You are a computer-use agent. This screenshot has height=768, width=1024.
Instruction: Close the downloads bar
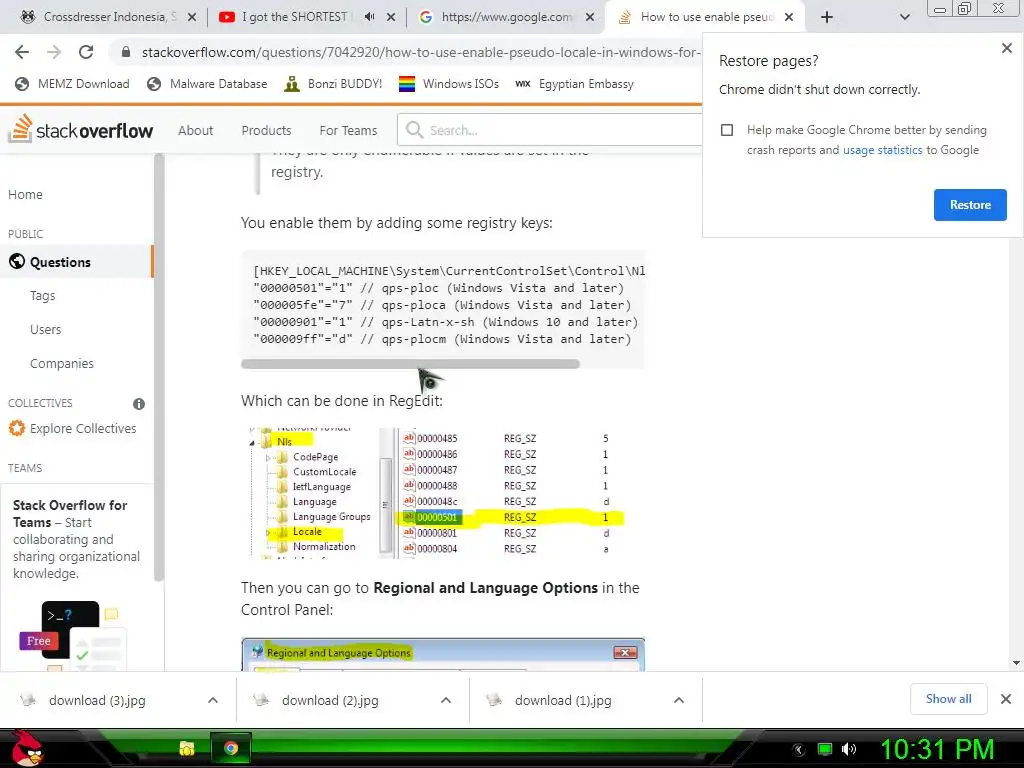1006,699
